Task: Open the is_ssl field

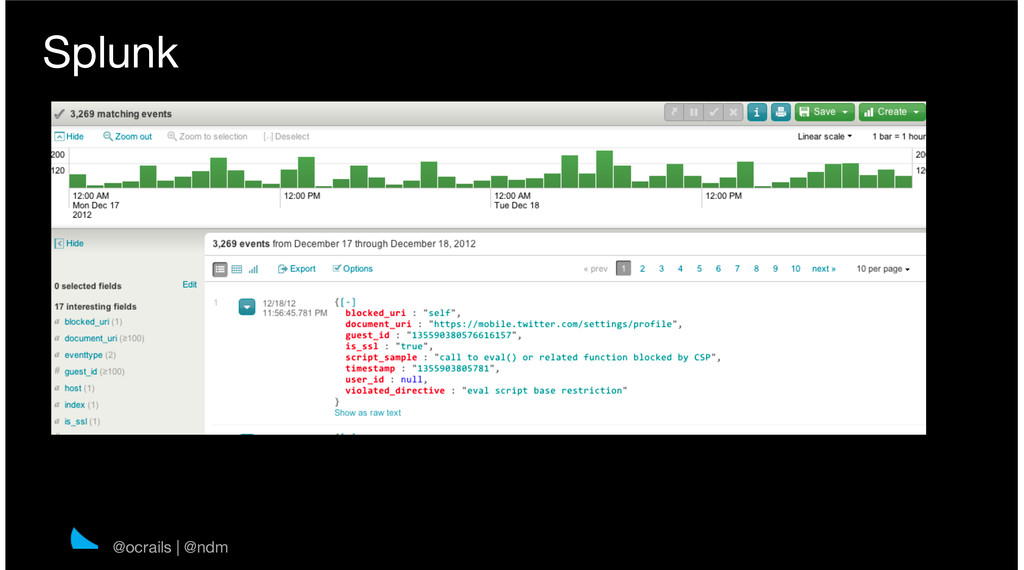Action: coord(76,422)
